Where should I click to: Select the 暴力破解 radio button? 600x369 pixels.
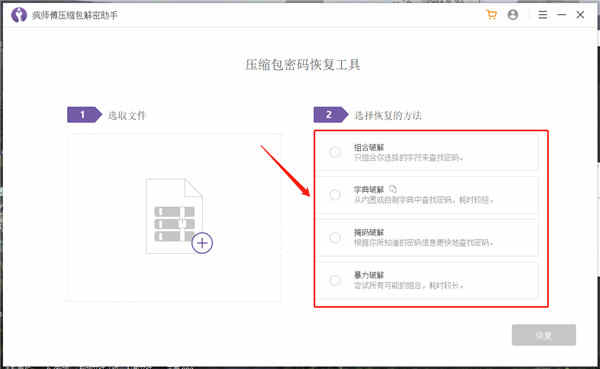click(x=335, y=280)
